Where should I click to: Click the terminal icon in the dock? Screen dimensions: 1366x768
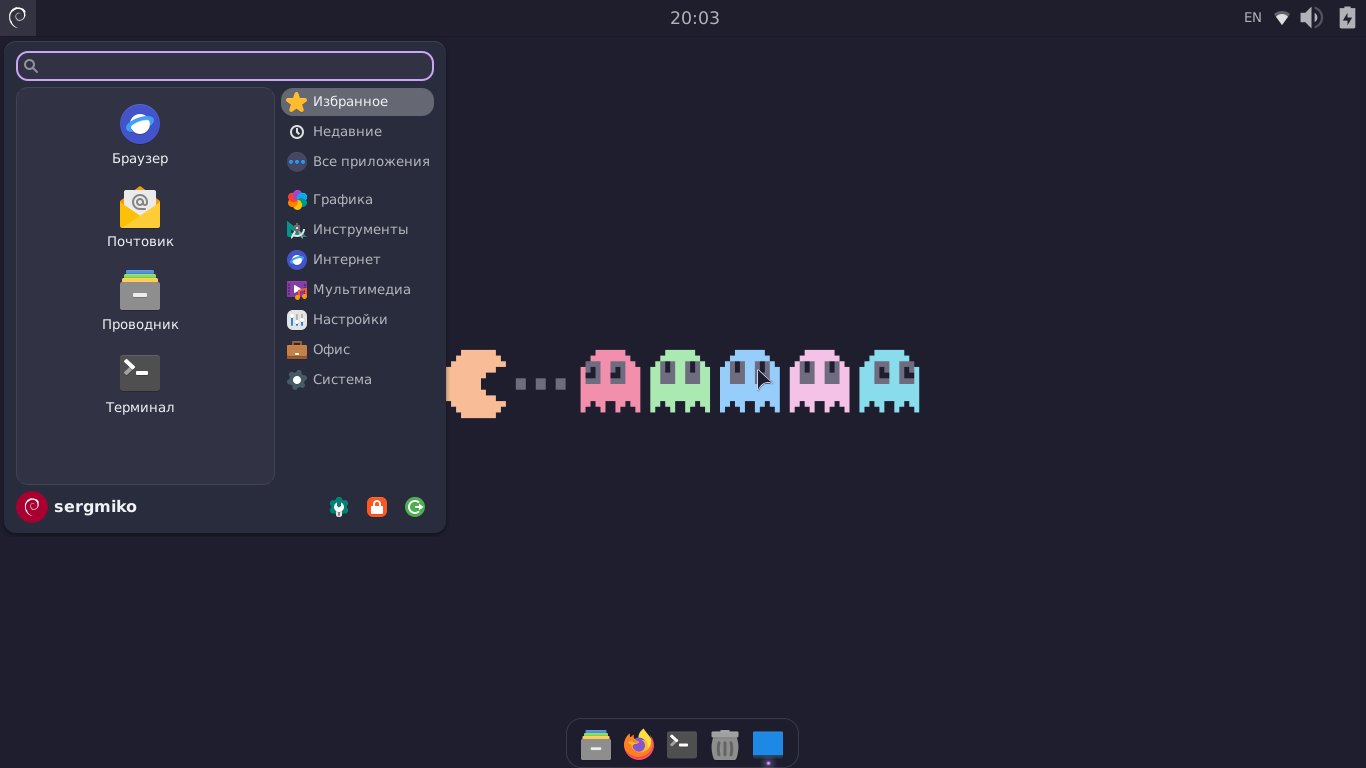click(682, 744)
